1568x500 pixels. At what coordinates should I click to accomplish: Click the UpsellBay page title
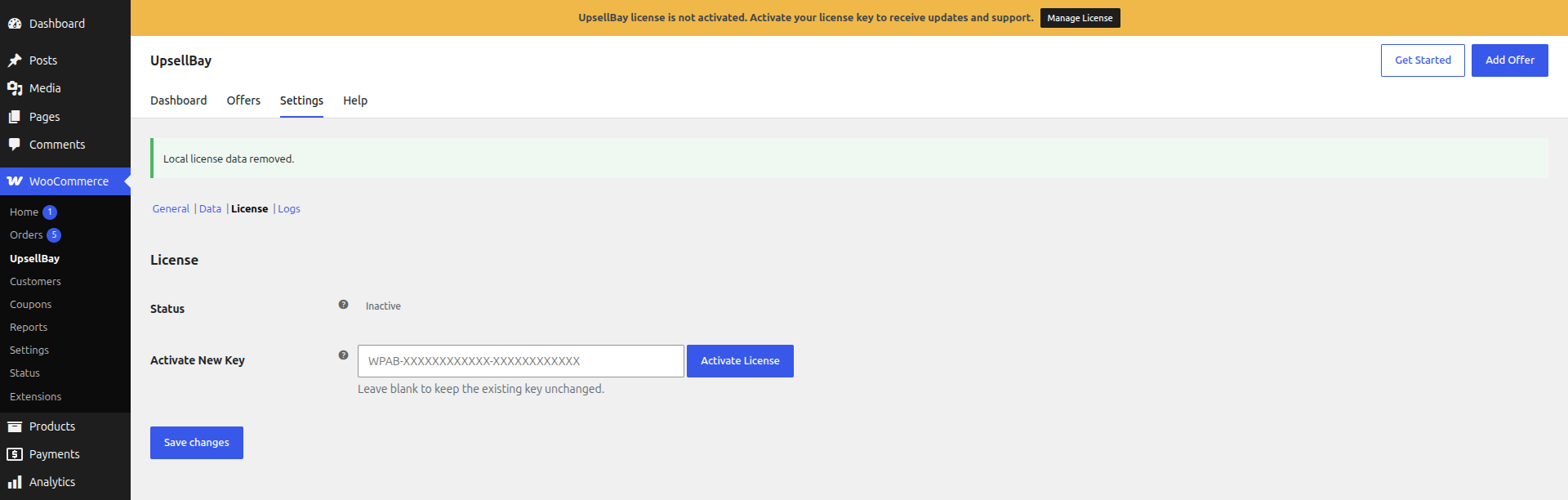(x=180, y=60)
